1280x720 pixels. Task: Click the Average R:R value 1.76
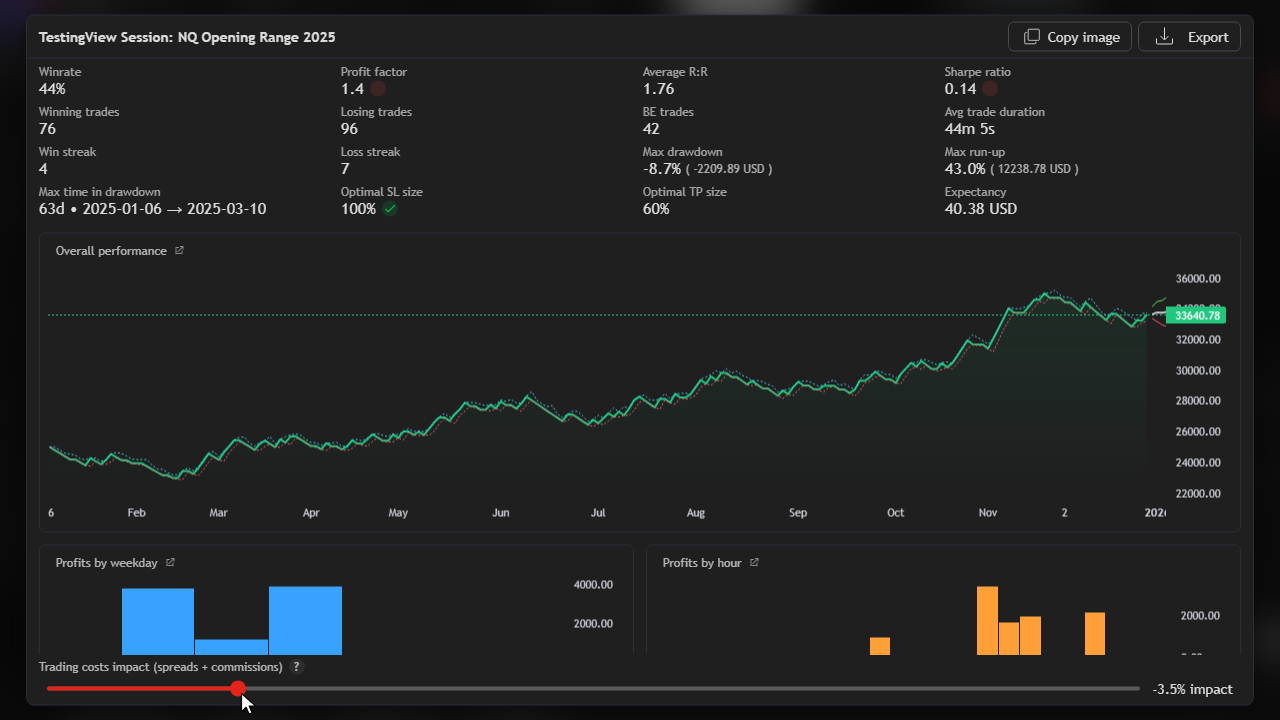pos(658,89)
